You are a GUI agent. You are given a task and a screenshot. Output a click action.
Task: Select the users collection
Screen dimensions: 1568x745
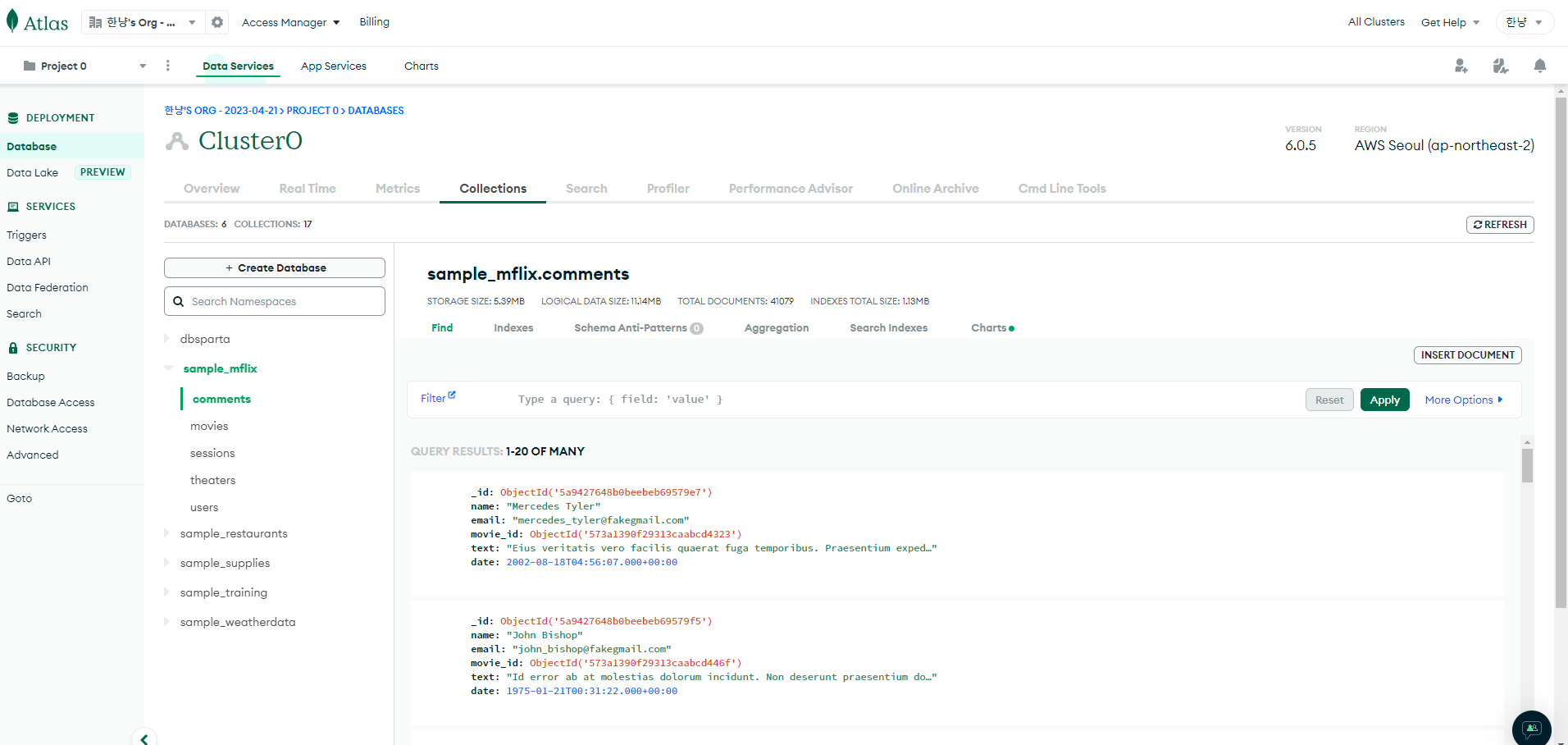204,507
